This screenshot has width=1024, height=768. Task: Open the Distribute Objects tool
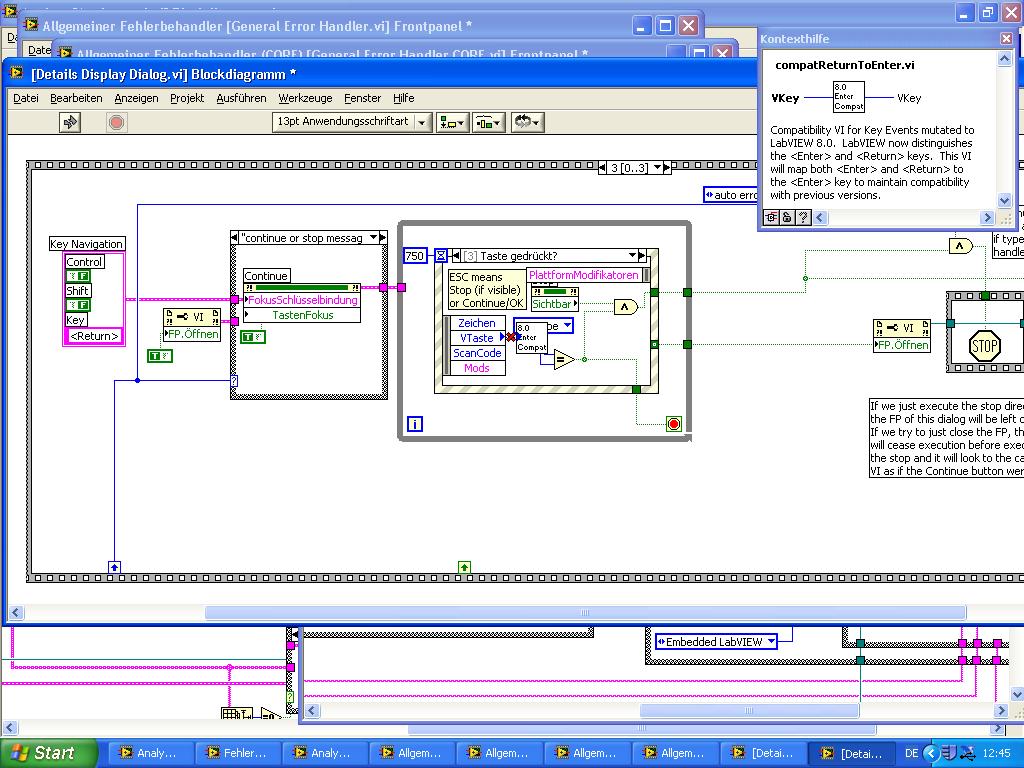pyautogui.click(x=488, y=122)
